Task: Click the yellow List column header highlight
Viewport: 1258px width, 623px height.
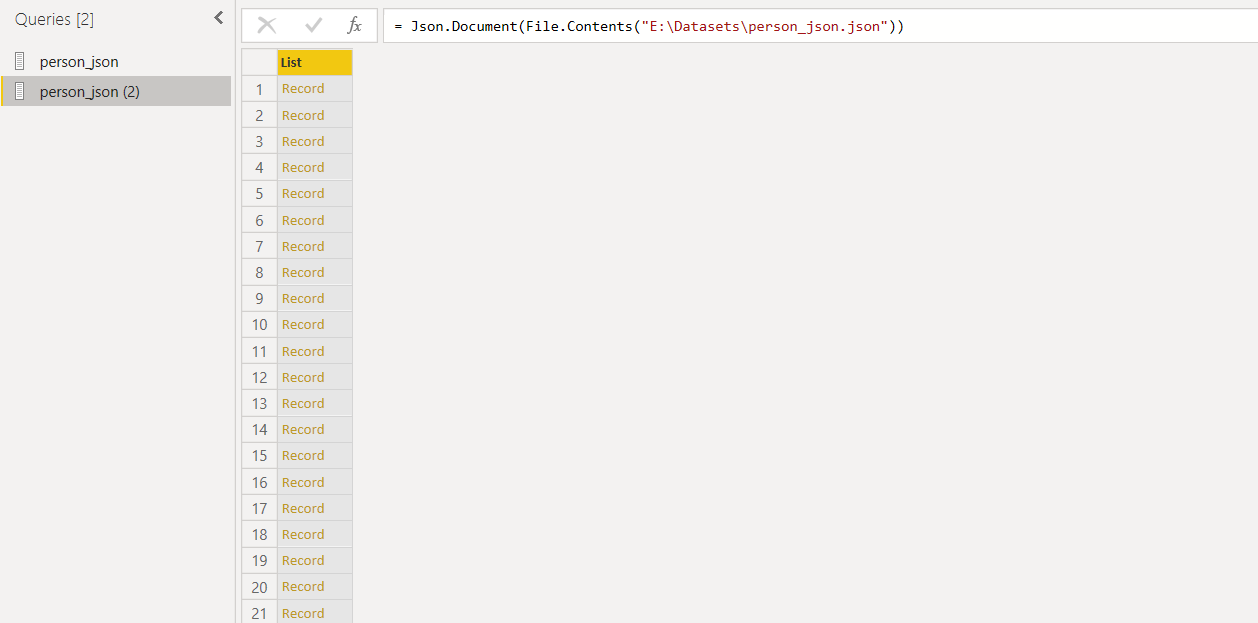Action: click(x=312, y=61)
